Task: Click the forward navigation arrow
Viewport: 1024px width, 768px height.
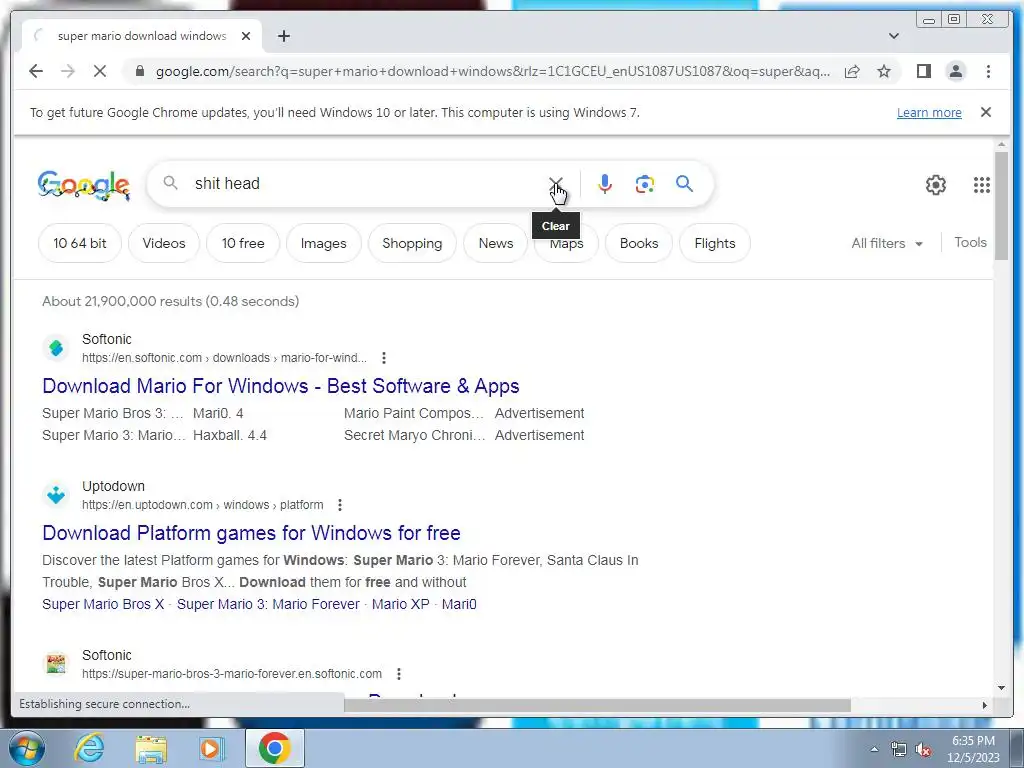Action: point(68,71)
